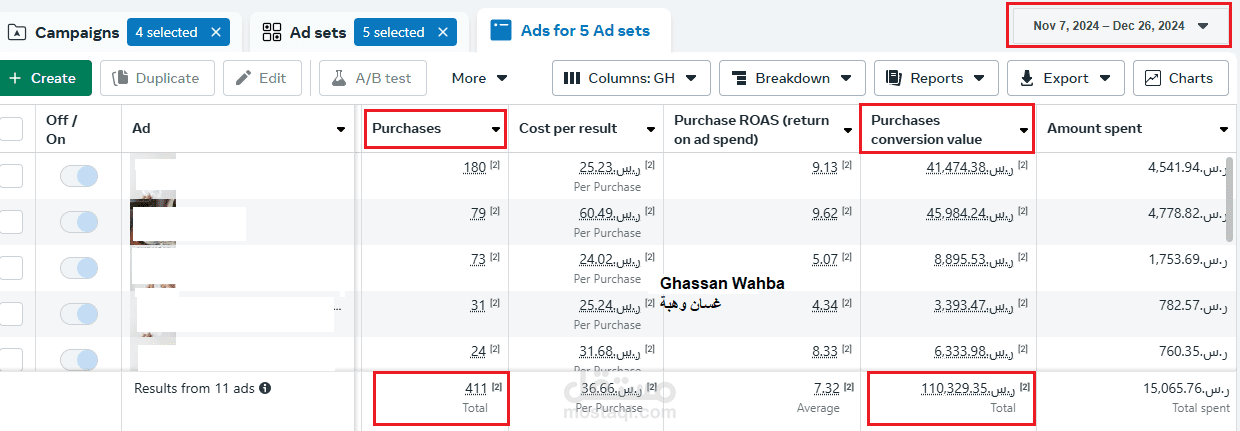
Task: Click the select-all checkbox in header
Action: point(11,128)
